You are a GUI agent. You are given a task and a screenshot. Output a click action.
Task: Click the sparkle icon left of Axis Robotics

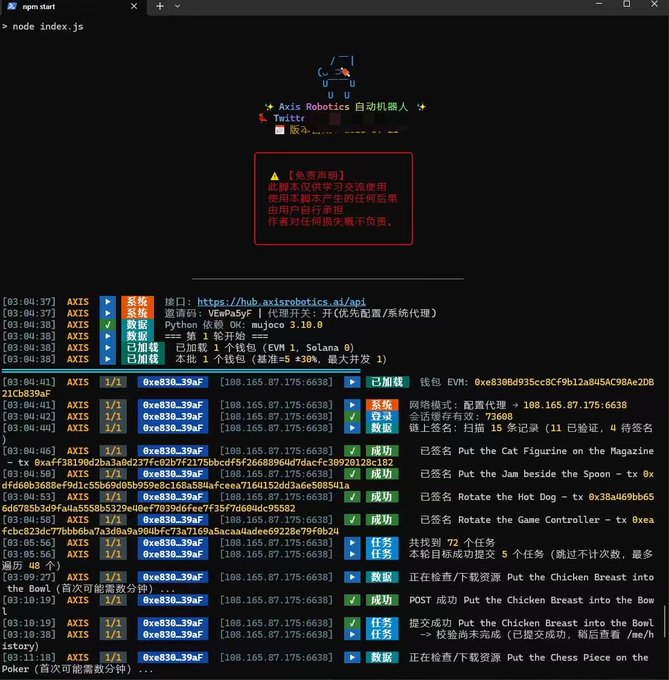269,107
